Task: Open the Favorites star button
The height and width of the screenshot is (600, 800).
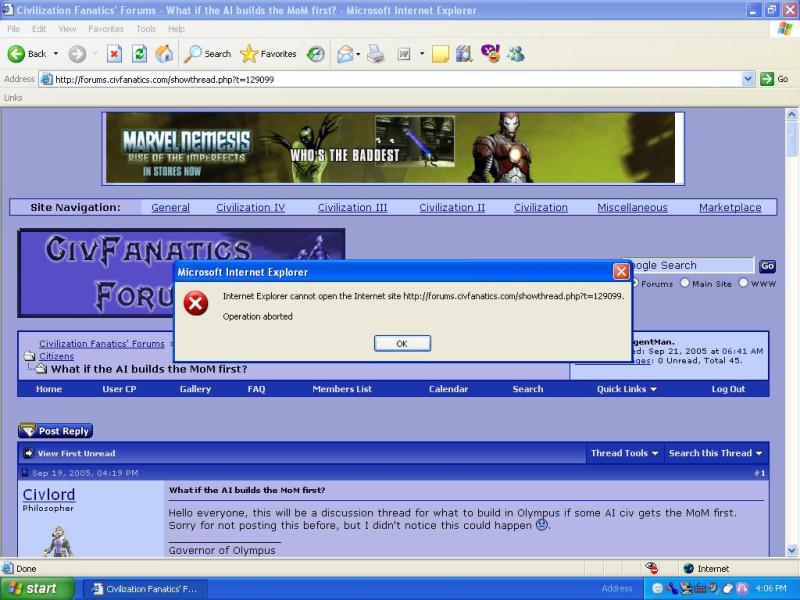Action: pos(268,54)
